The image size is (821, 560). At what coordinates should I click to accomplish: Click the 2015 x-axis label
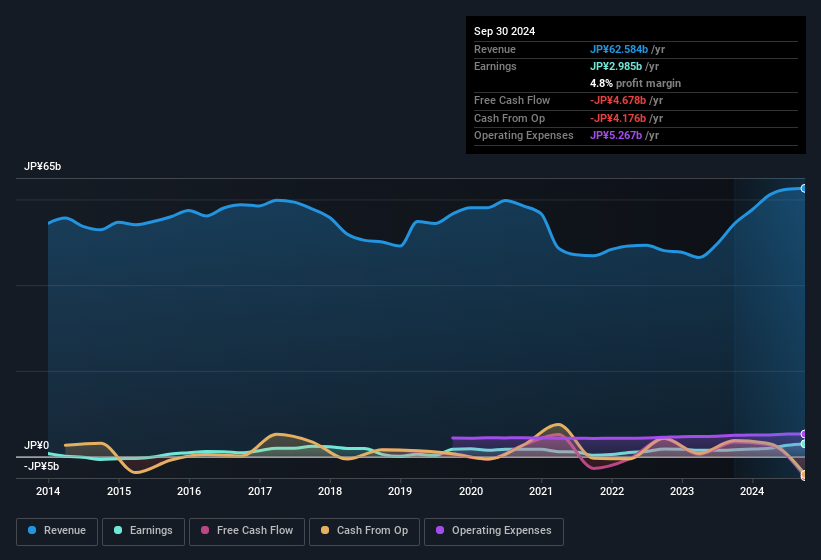point(119,491)
